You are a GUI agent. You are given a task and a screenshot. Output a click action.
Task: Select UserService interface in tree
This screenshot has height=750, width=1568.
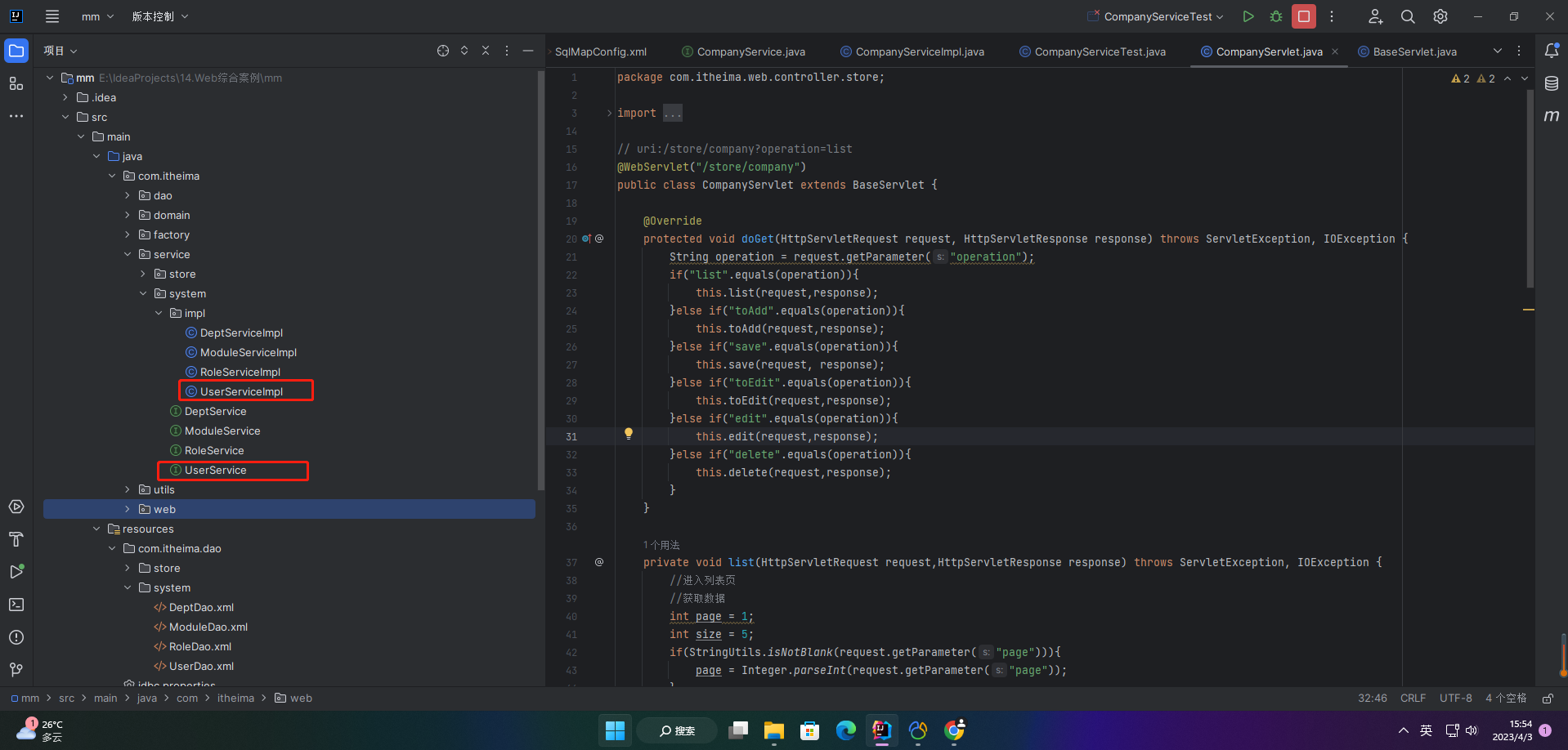208,470
